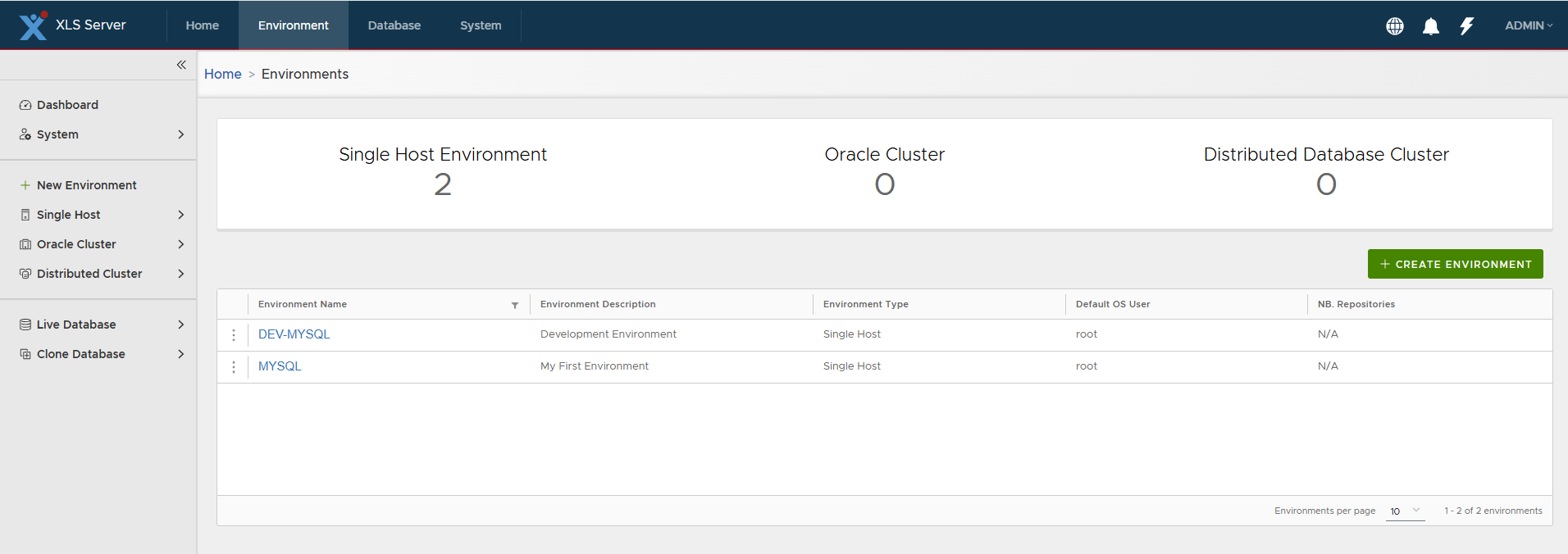Click the Development Environment description cell

click(609, 334)
